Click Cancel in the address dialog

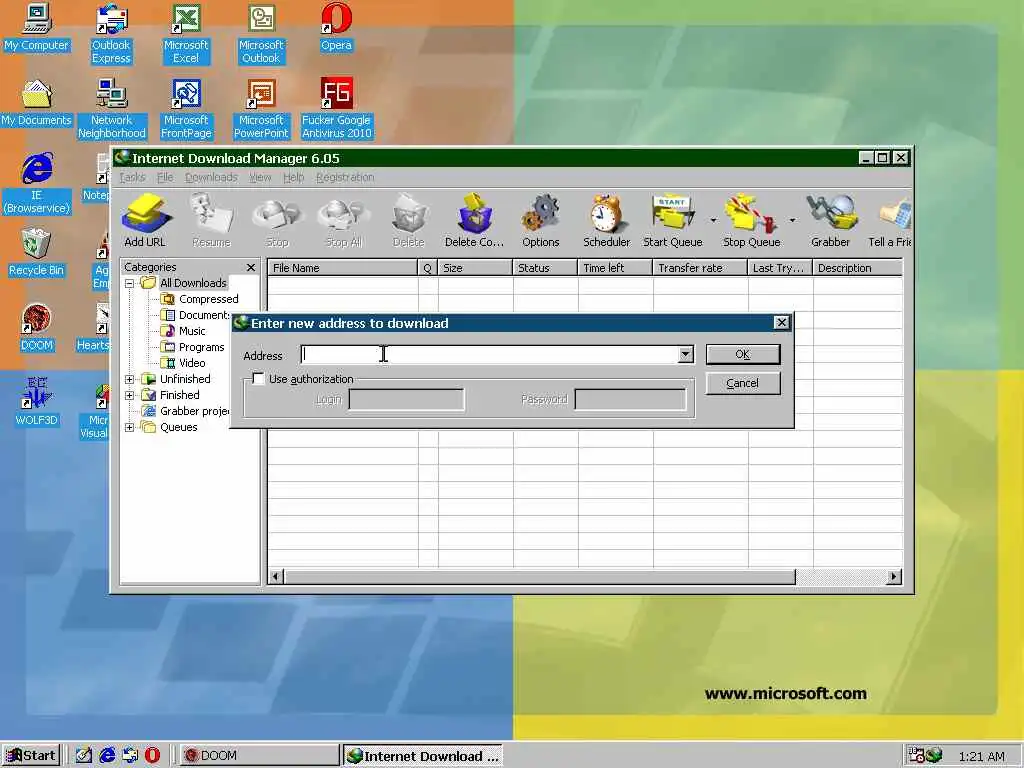(743, 383)
